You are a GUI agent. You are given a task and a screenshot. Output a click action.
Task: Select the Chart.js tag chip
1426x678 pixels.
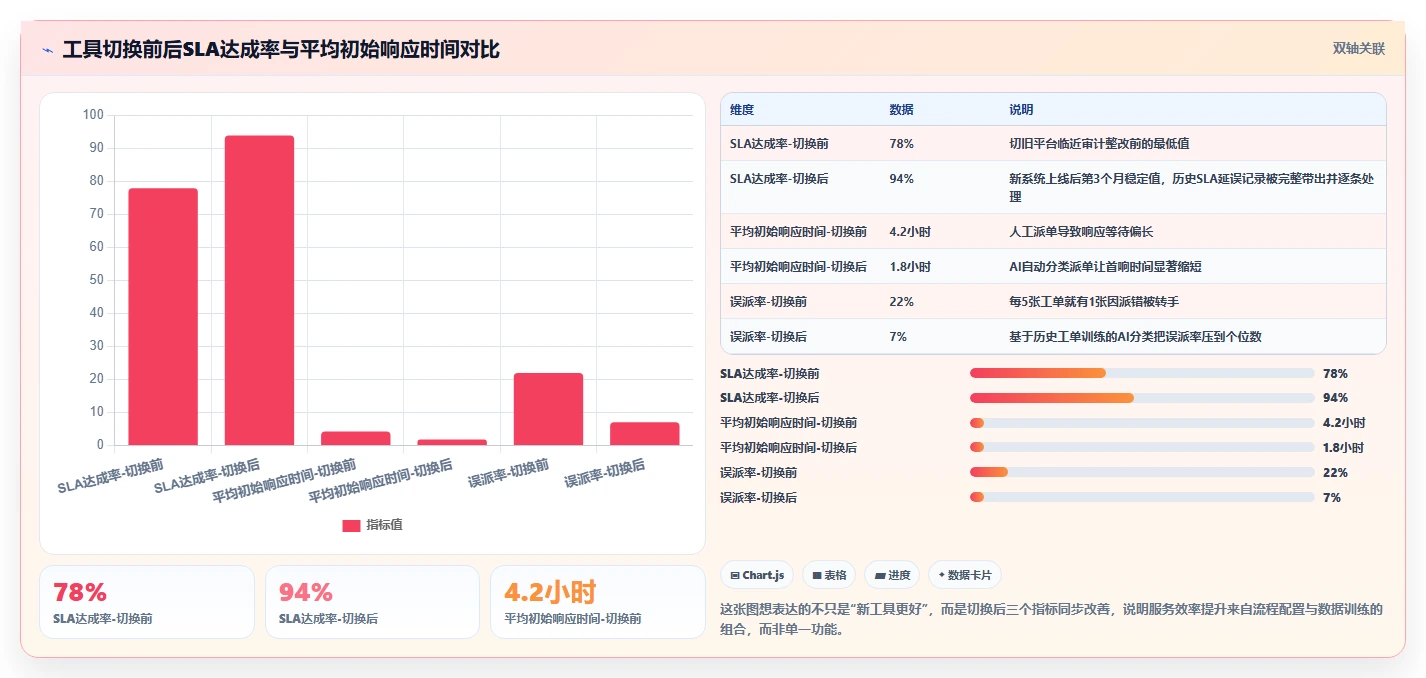coord(757,575)
